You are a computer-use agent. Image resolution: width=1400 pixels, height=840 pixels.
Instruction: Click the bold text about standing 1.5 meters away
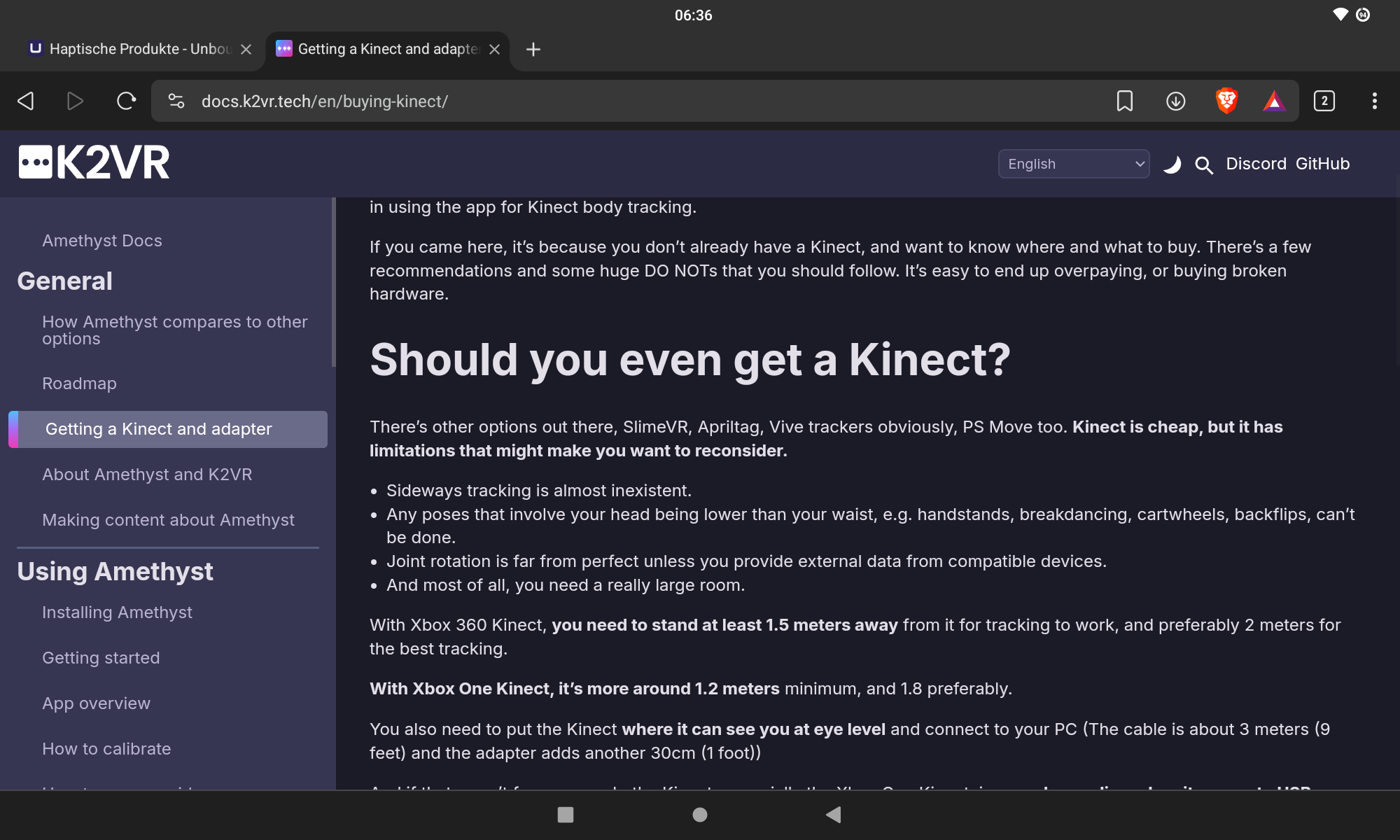724,625
